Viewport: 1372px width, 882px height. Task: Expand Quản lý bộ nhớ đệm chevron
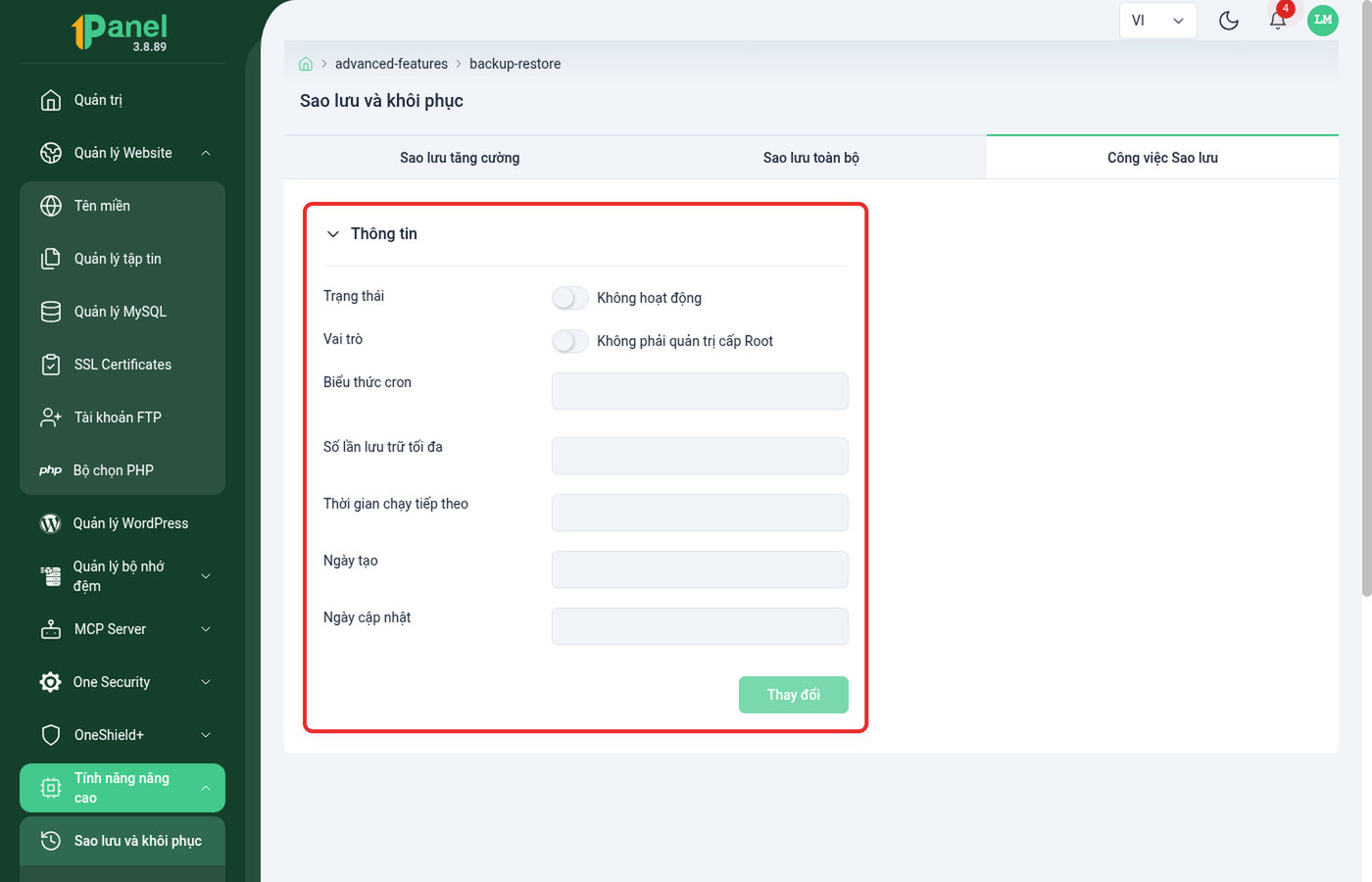click(206, 576)
